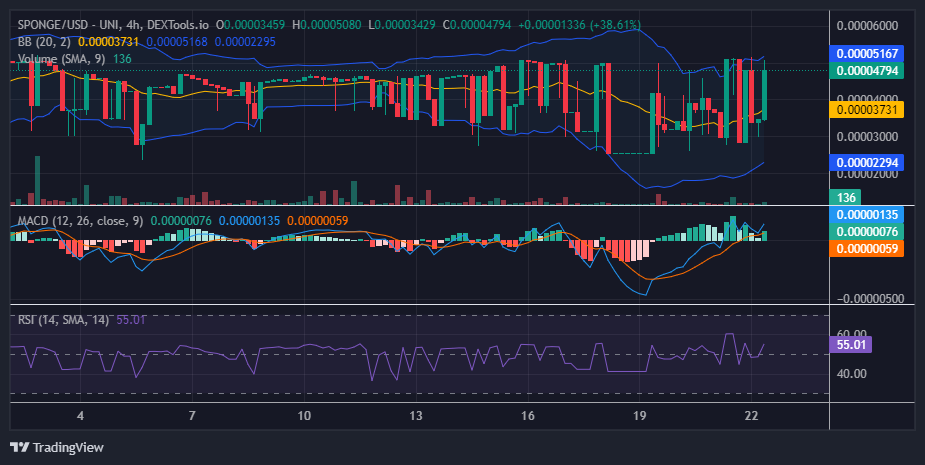Click price axis tick 0.00003000
This screenshot has height=465, width=925.
tap(868, 137)
